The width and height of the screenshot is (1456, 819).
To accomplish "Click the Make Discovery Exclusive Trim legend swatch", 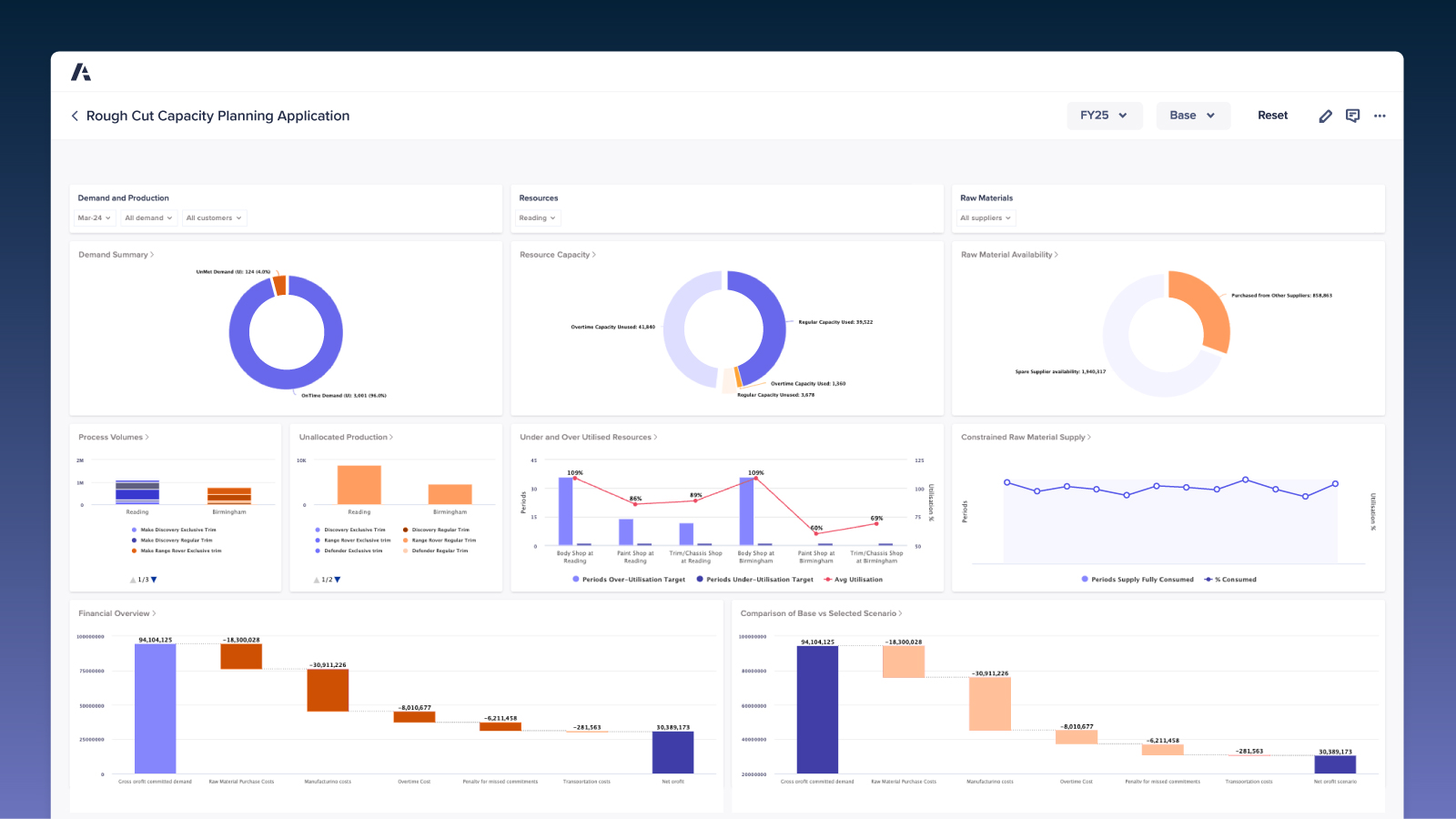I will coord(135,530).
